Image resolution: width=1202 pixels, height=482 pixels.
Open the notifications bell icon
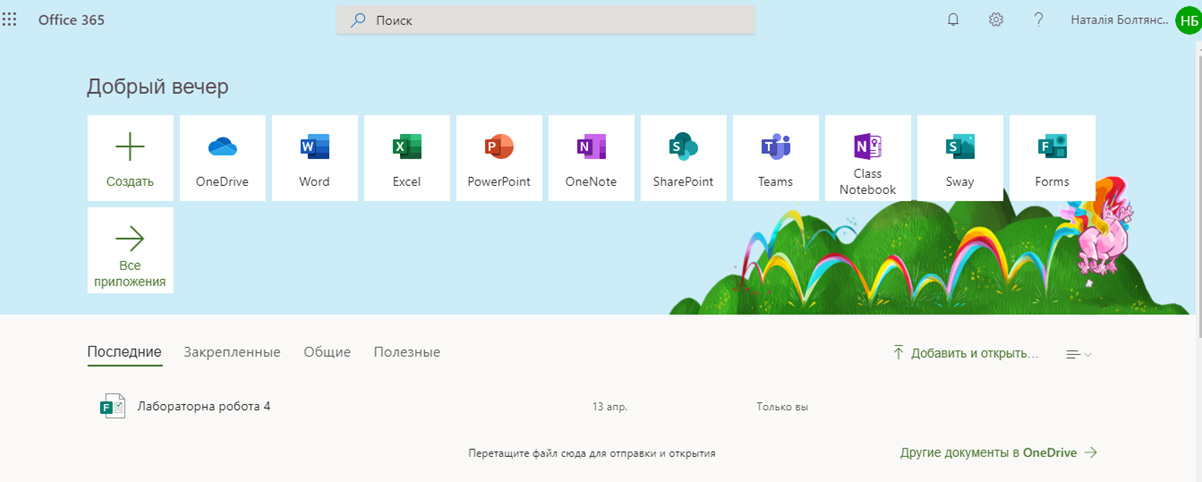pos(953,20)
